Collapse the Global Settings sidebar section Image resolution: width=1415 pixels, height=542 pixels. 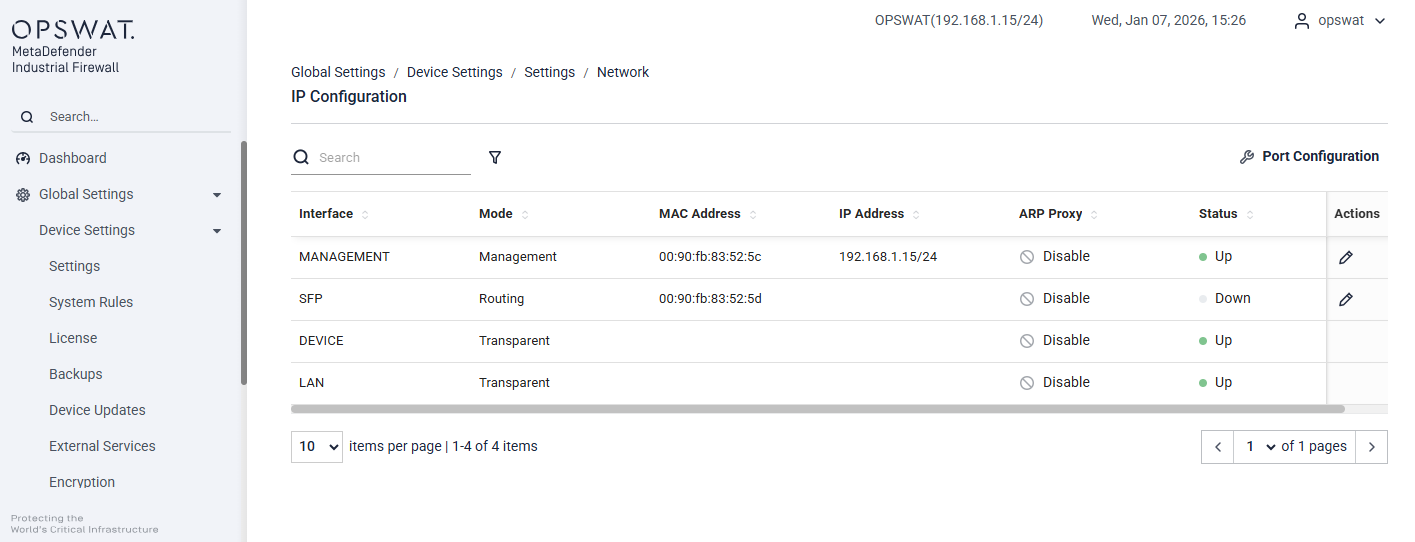pyautogui.click(x=217, y=195)
